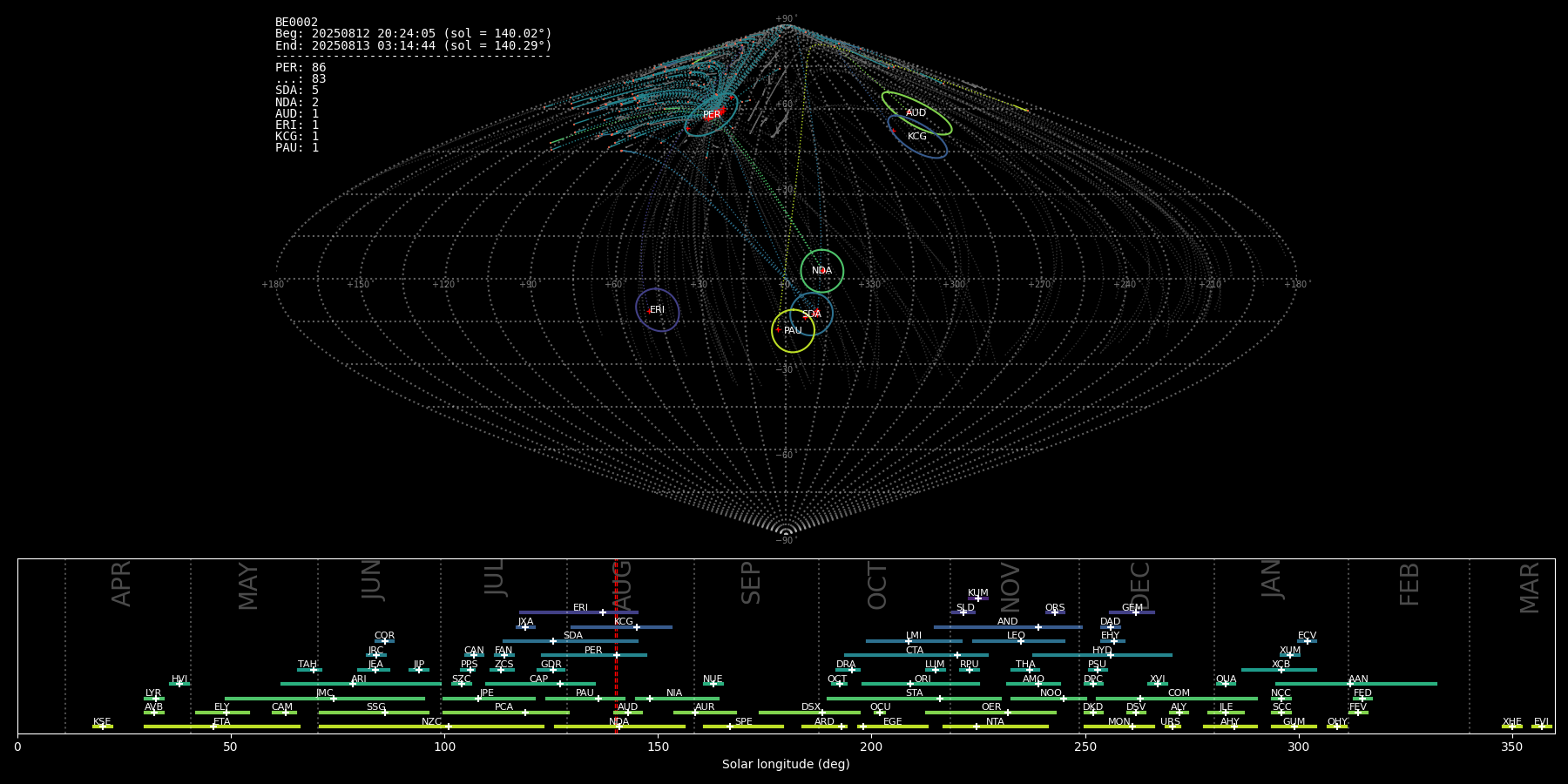Click the FEB month label in timeline
This screenshot has width=1568, height=784.
[1409, 584]
